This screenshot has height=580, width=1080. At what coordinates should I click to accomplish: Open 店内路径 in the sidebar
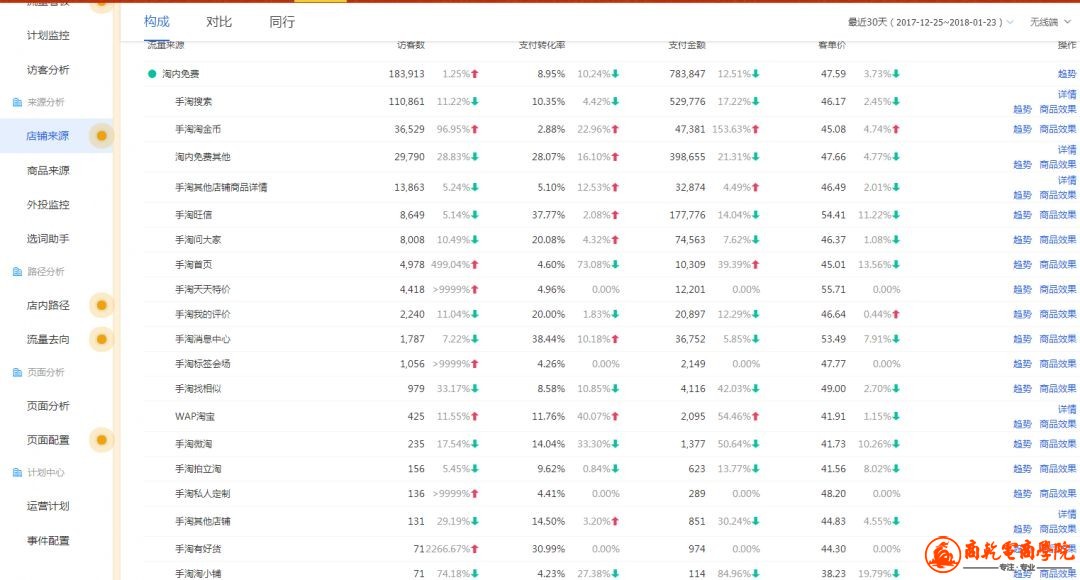tap(48, 305)
